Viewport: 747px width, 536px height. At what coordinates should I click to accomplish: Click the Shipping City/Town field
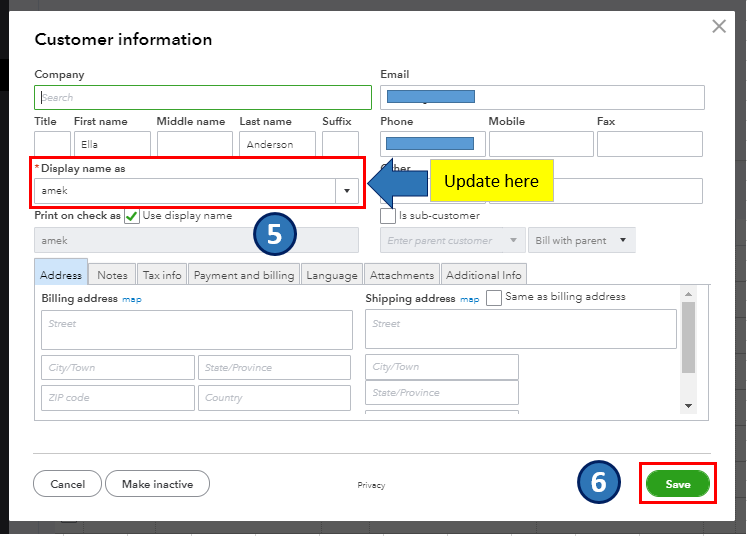coord(442,366)
